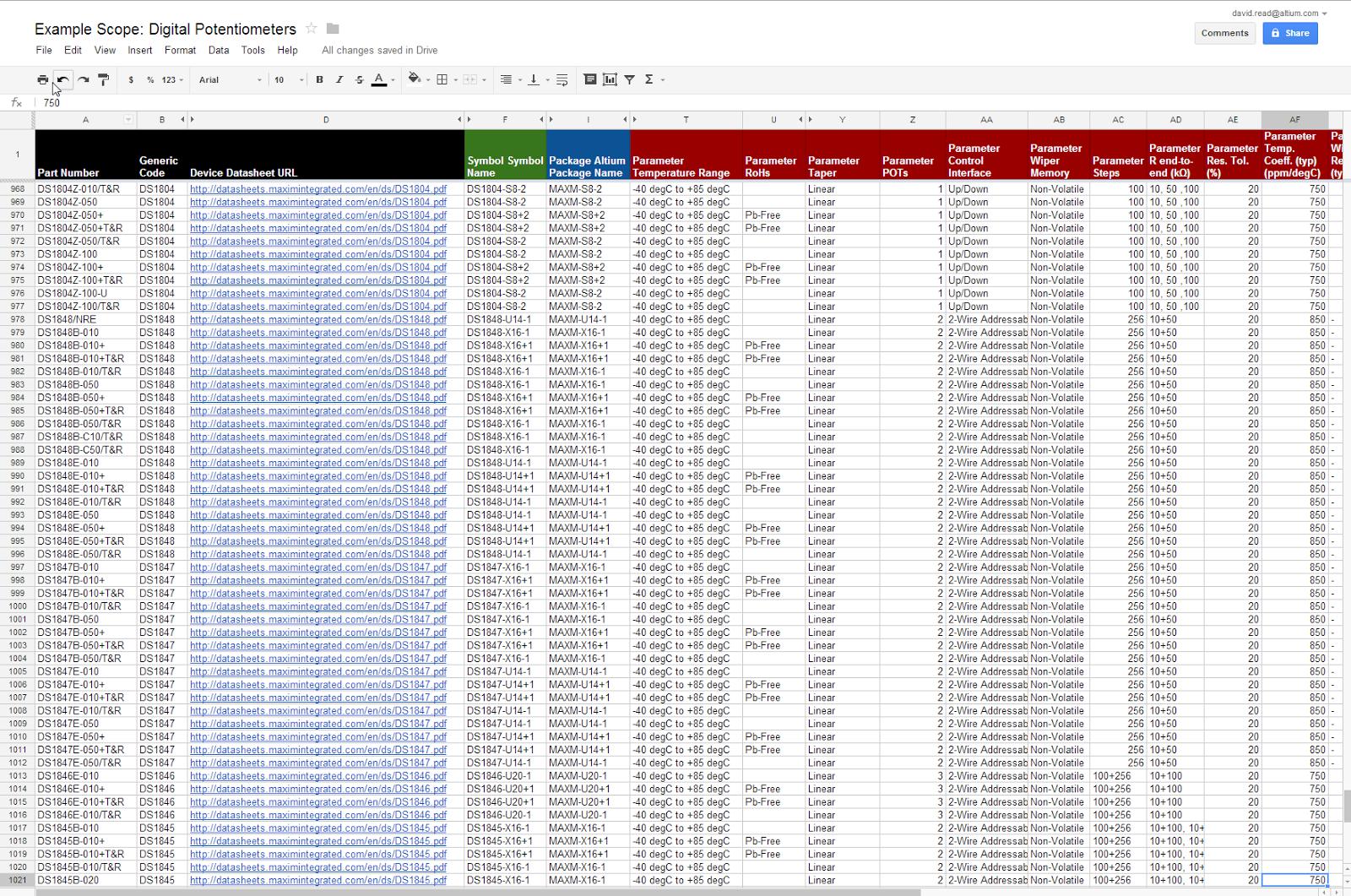The height and width of the screenshot is (896, 1351).
Task: Open the Data menu
Action: coord(219,50)
